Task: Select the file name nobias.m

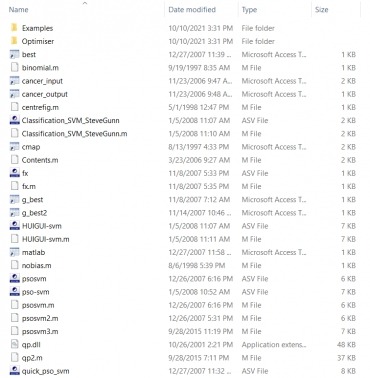Action: [x=37, y=266]
